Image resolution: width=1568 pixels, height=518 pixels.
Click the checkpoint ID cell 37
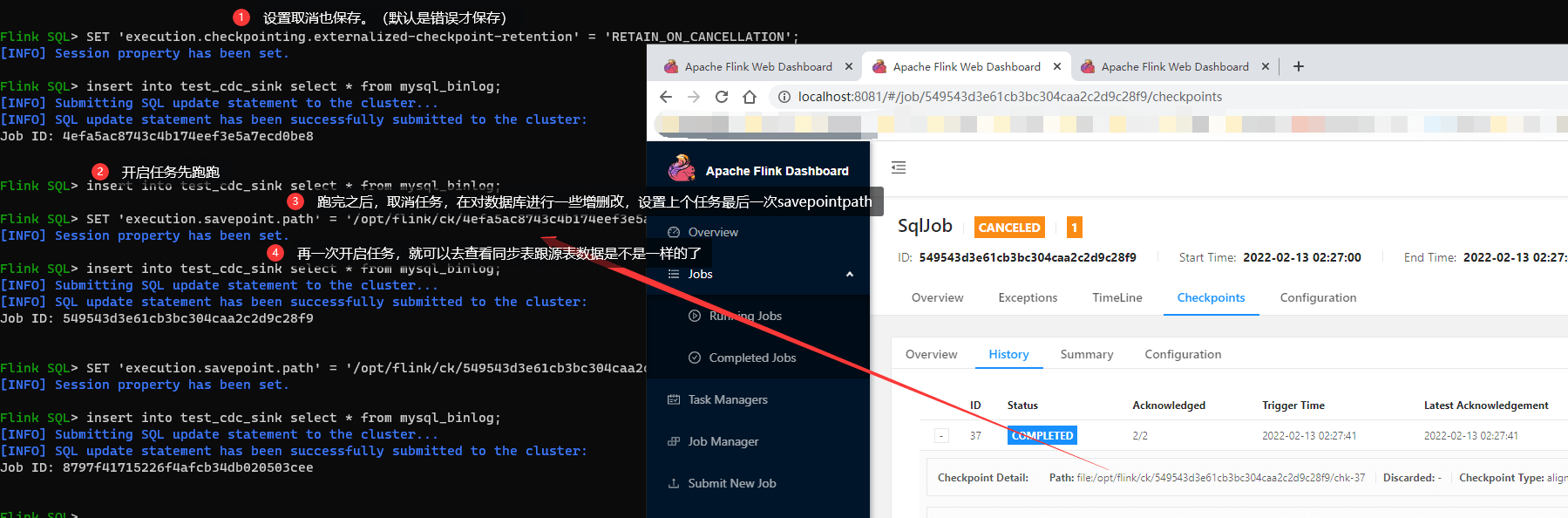click(975, 435)
